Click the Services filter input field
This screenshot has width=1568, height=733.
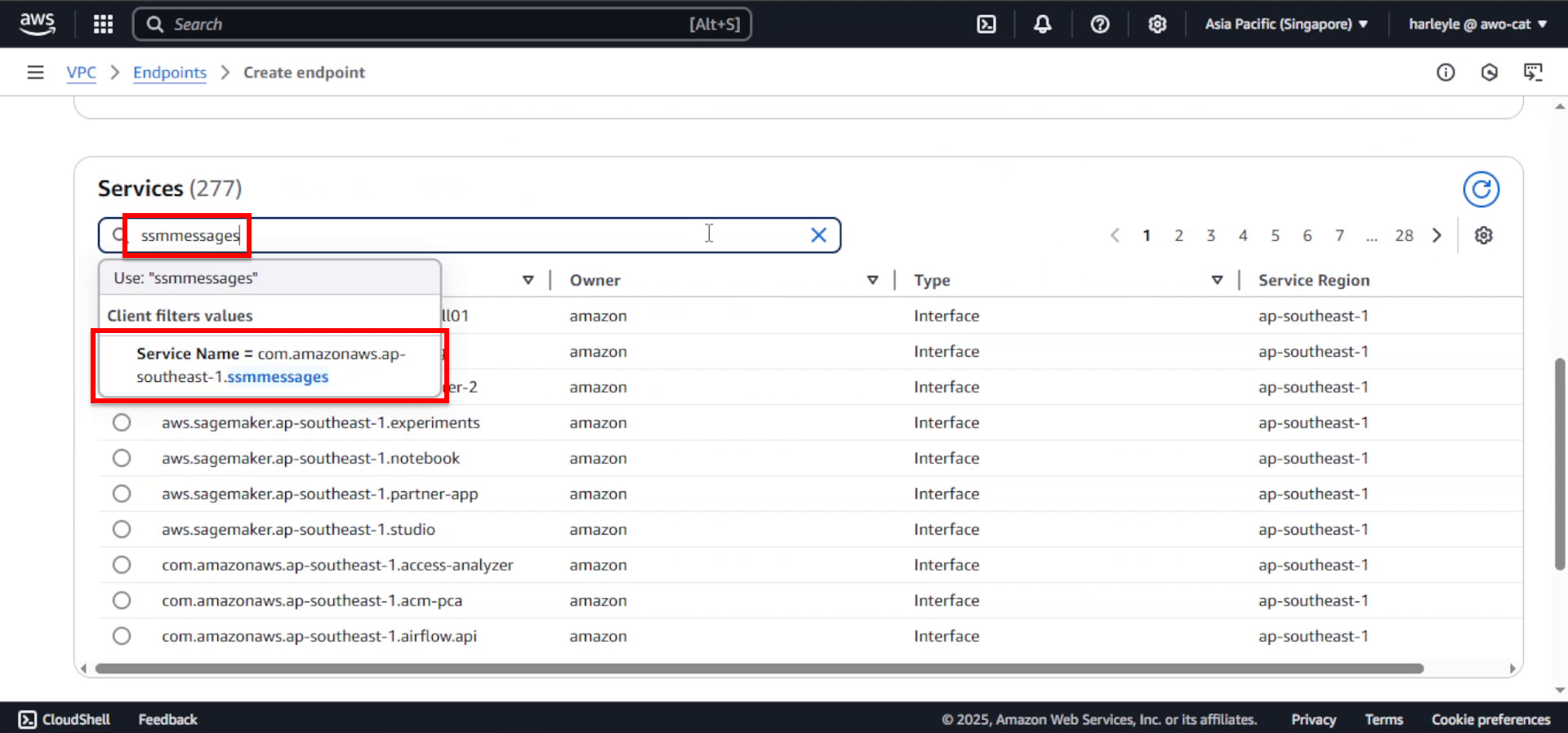click(470, 235)
